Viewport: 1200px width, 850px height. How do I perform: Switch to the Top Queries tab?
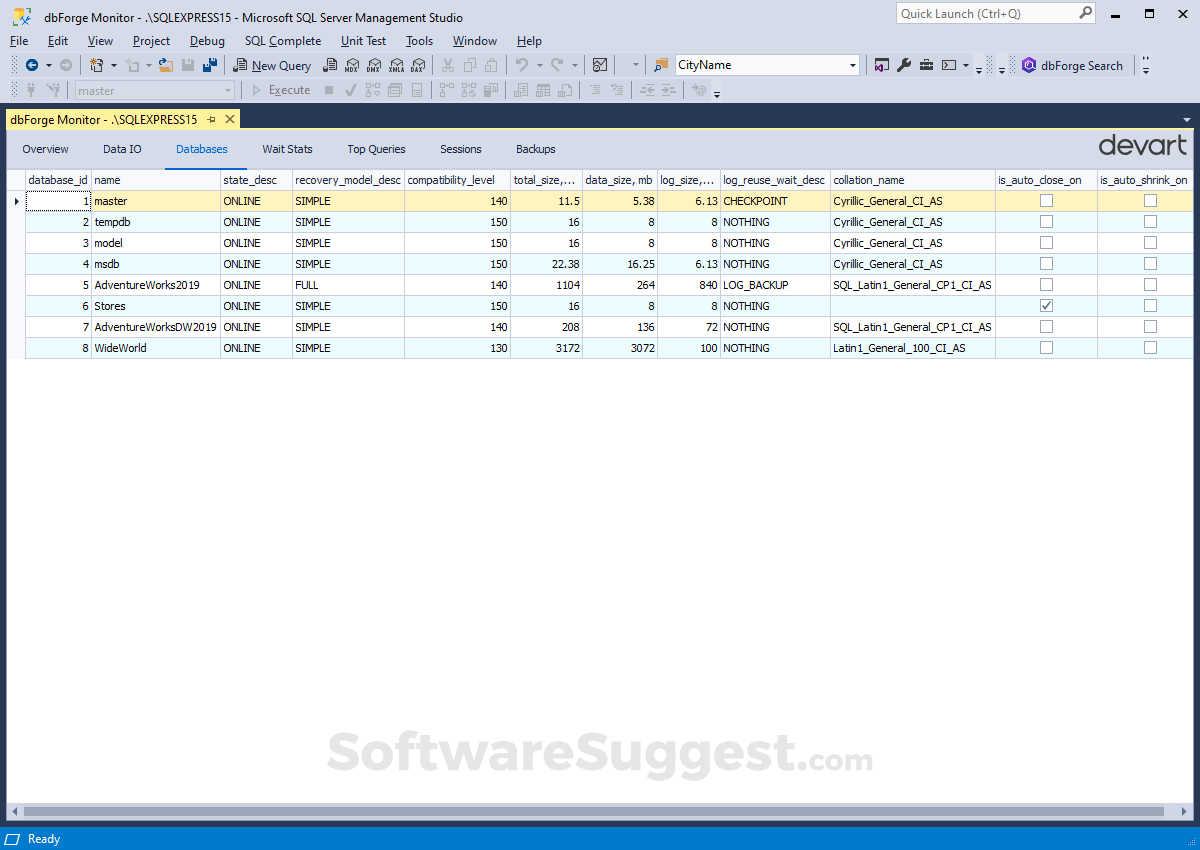pyautogui.click(x=376, y=149)
